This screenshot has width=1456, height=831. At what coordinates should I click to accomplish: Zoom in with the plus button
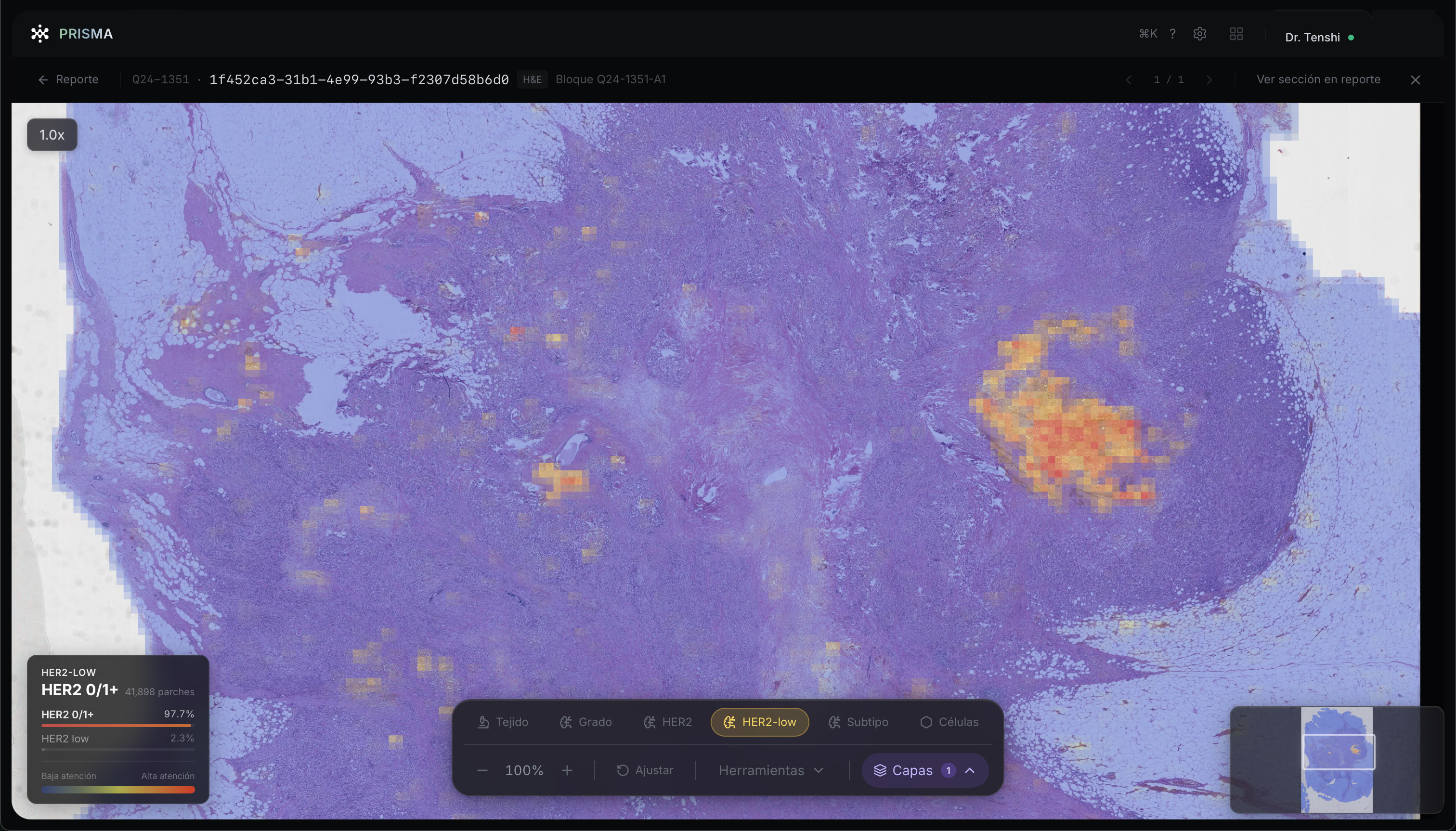tap(567, 770)
